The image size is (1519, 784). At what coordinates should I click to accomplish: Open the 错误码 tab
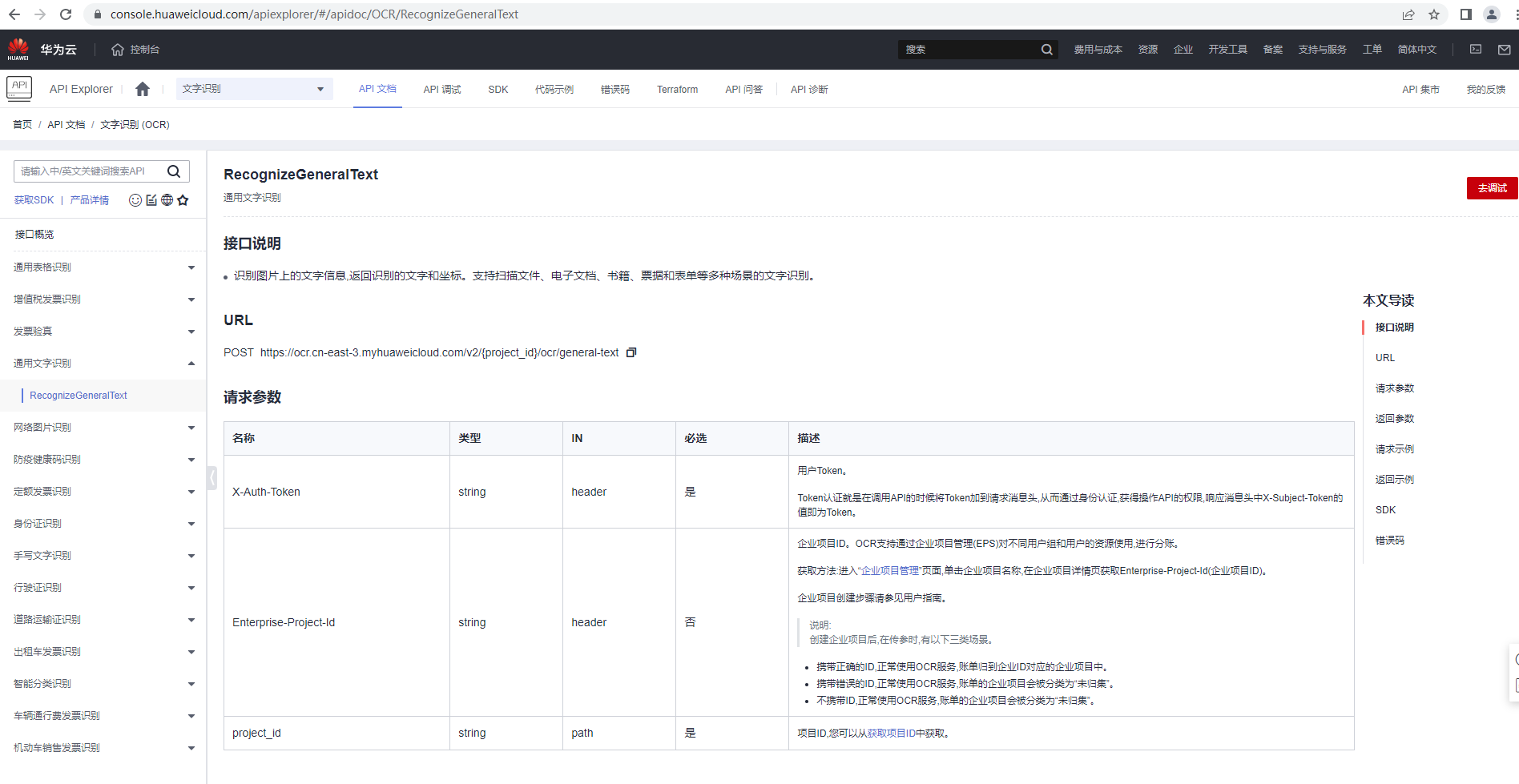pyautogui.click(x=615, y=90)
